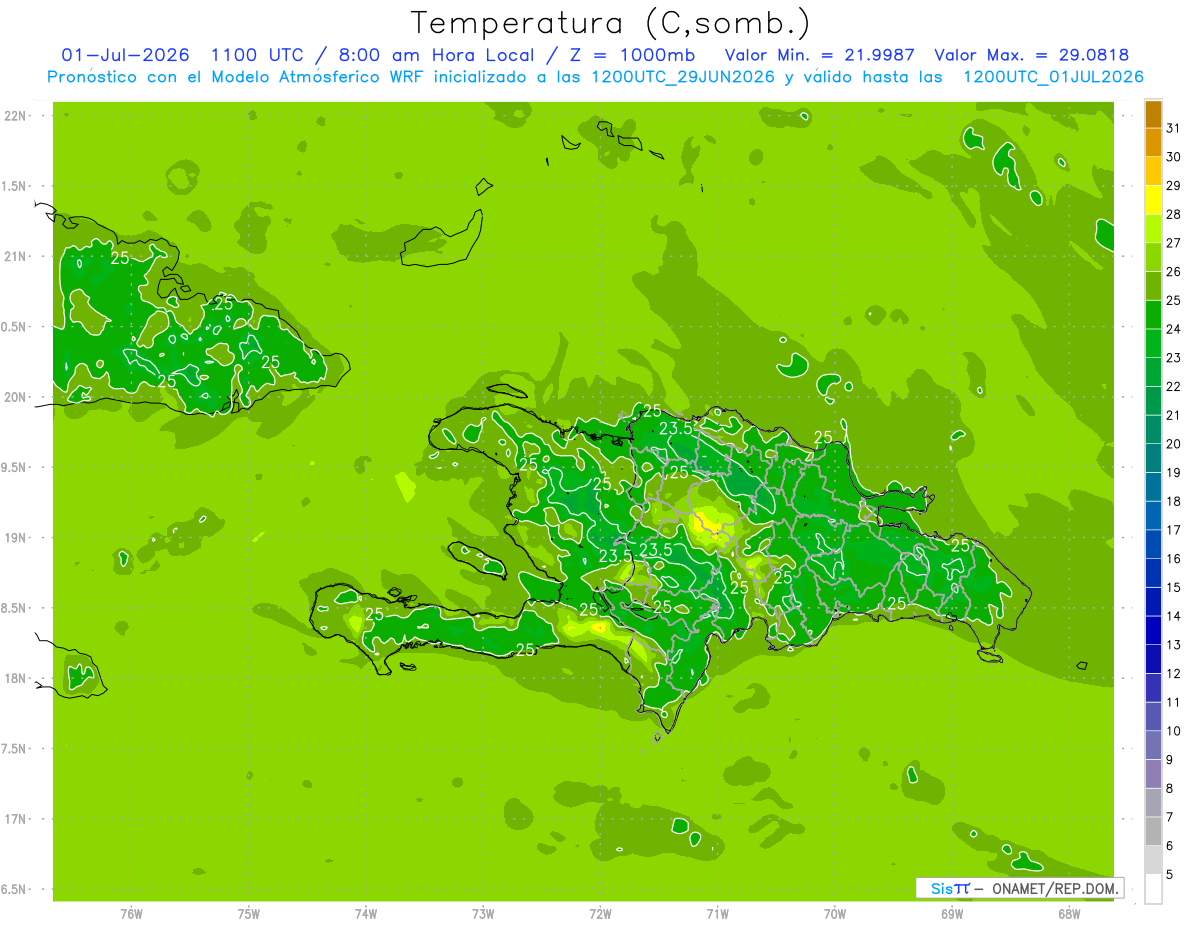The width and height of the screenshot is (1200, 927).
Task: Click the '72W' longitude axis label
Action: click(600, 913)
